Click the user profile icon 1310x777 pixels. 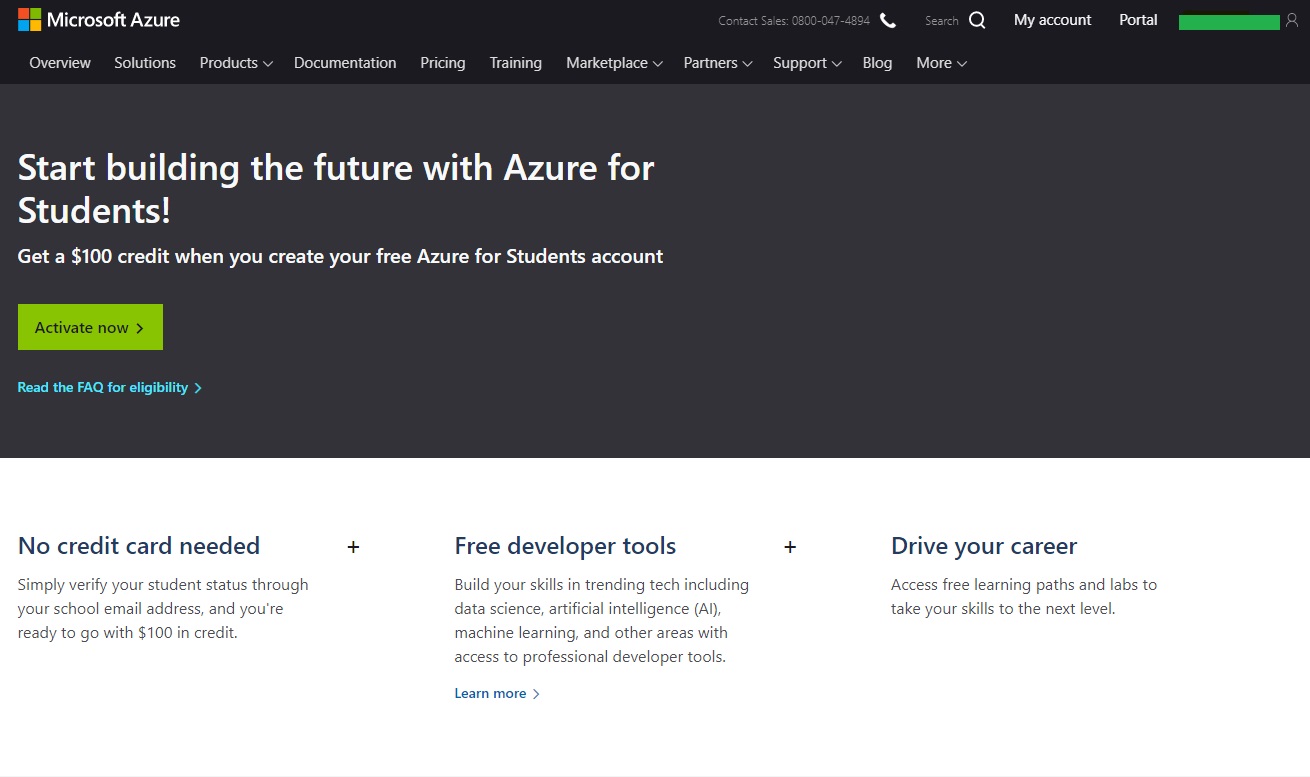pos(1292,20)
